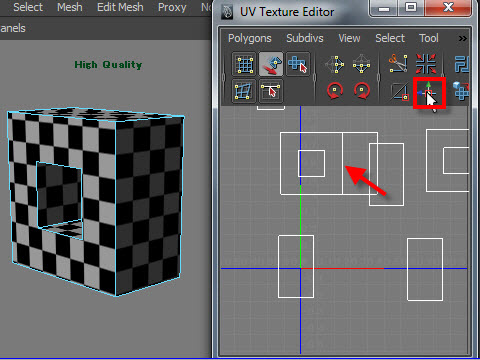Click the High Quality viewport label
480x360 pixels.
[x=108, y=65]
